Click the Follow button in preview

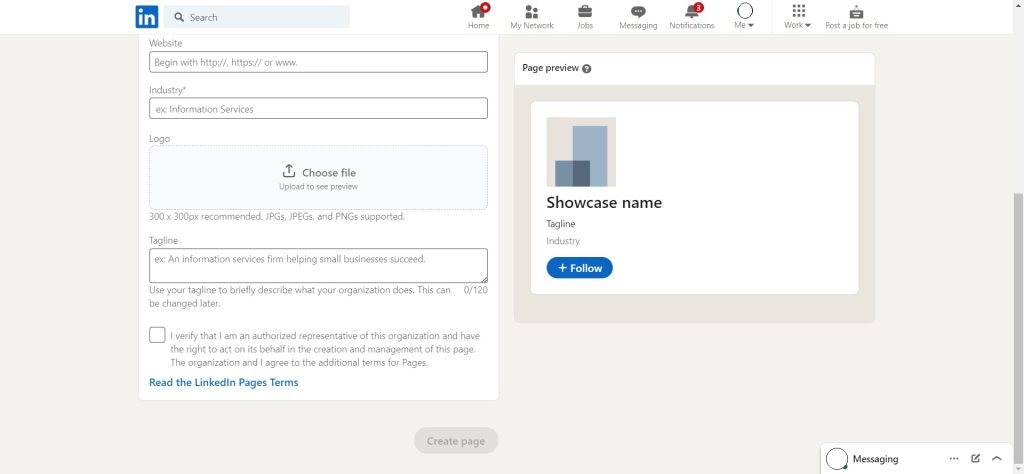click(x=579, y=268)
